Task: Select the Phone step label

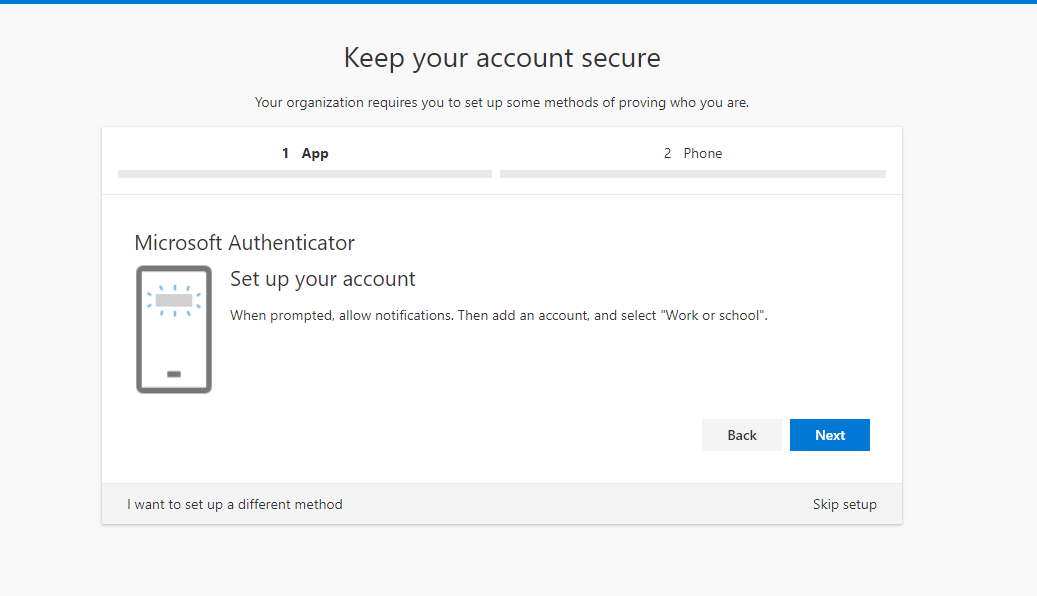Action: click(702, 153)
